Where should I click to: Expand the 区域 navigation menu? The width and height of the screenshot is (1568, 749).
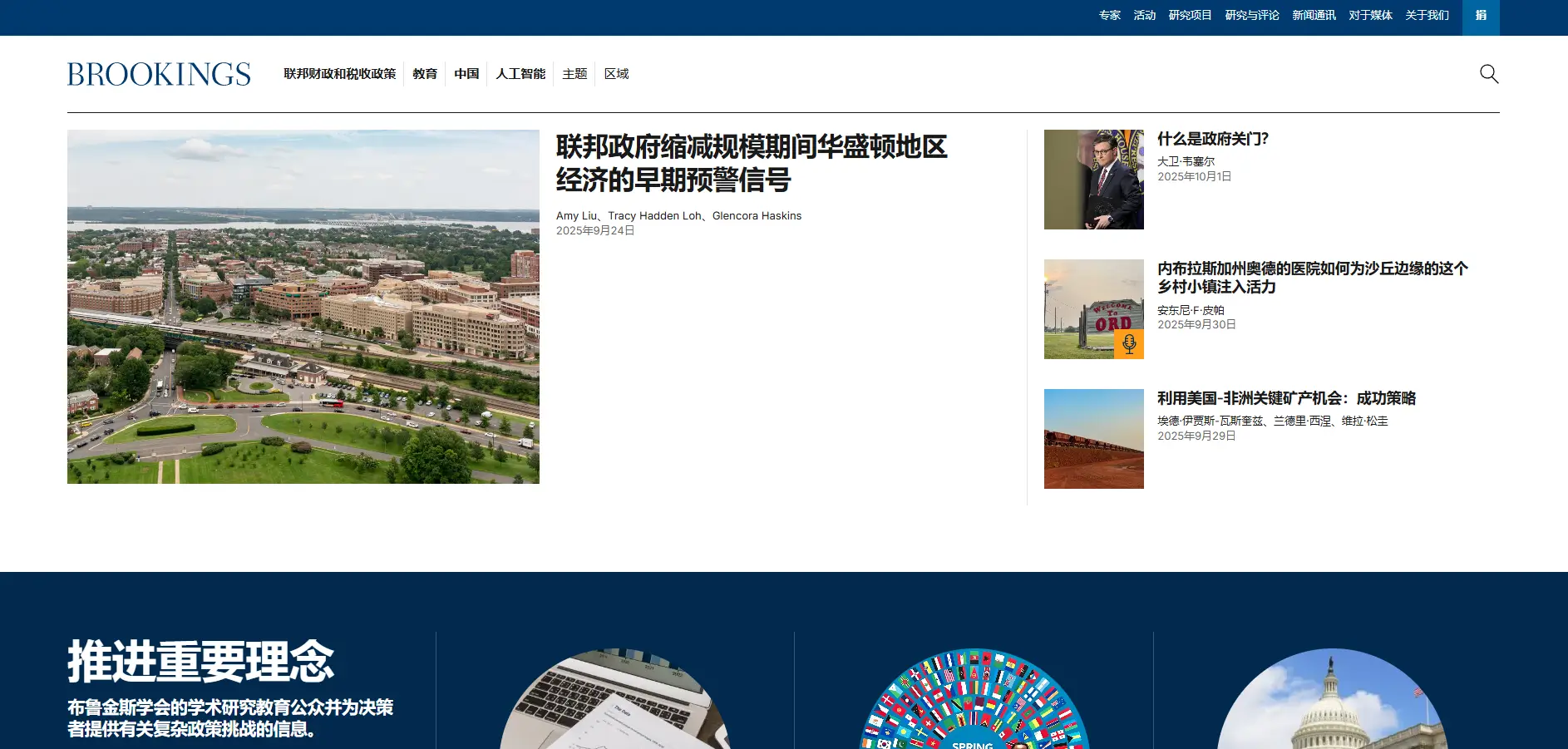[616, 74]
